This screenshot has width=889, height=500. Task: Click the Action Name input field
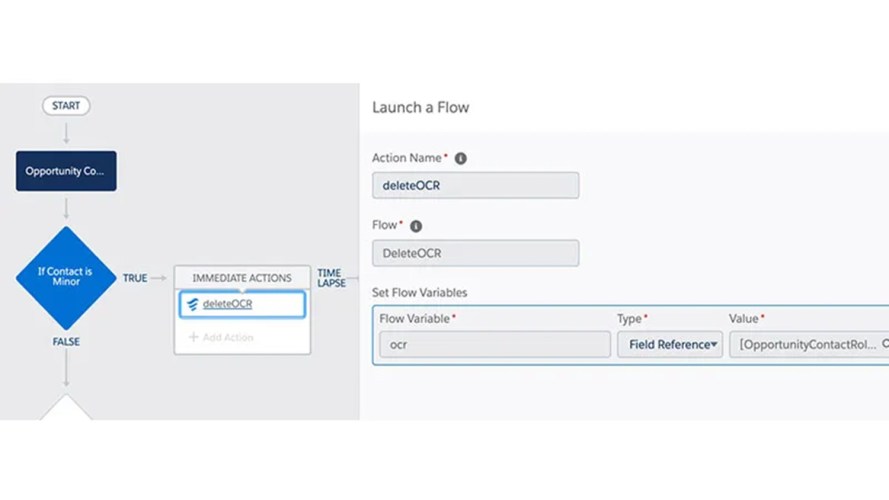click(x=475, y=186)
